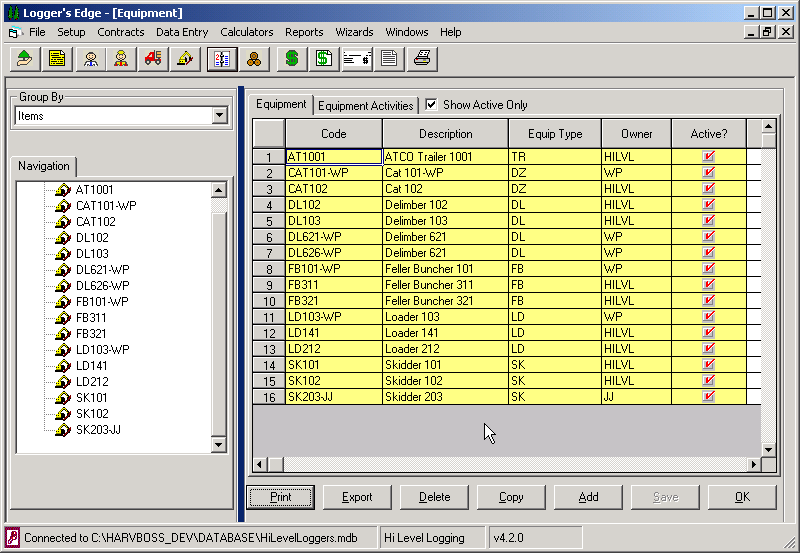The height and width of the screenshot is (553, 800).
Task: Click the stacked logs toolbar icon
Action: click(254, 59)
